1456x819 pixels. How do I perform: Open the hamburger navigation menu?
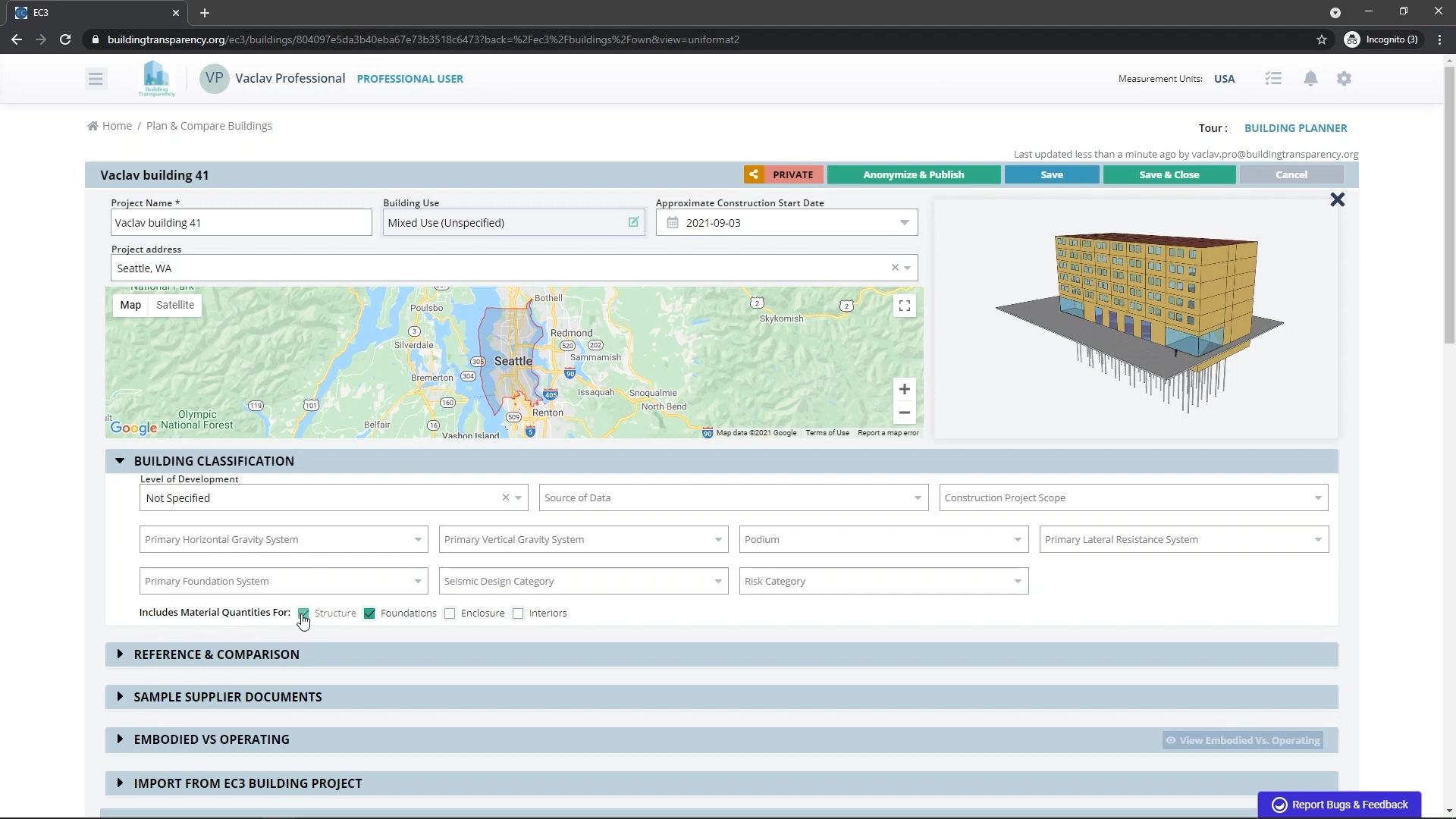[x=96, y=79]
